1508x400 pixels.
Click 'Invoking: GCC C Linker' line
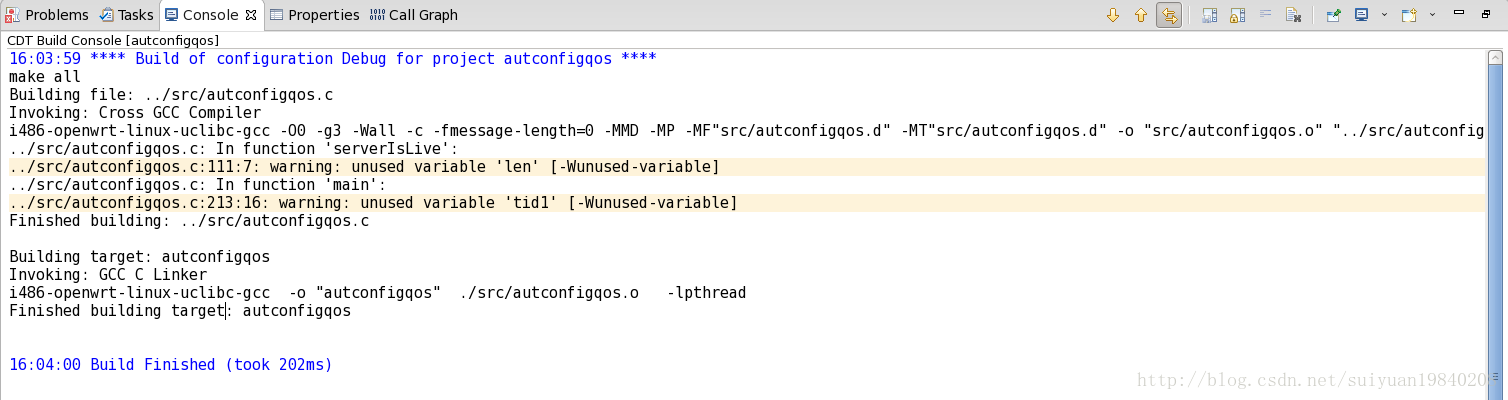coord(108,275)
